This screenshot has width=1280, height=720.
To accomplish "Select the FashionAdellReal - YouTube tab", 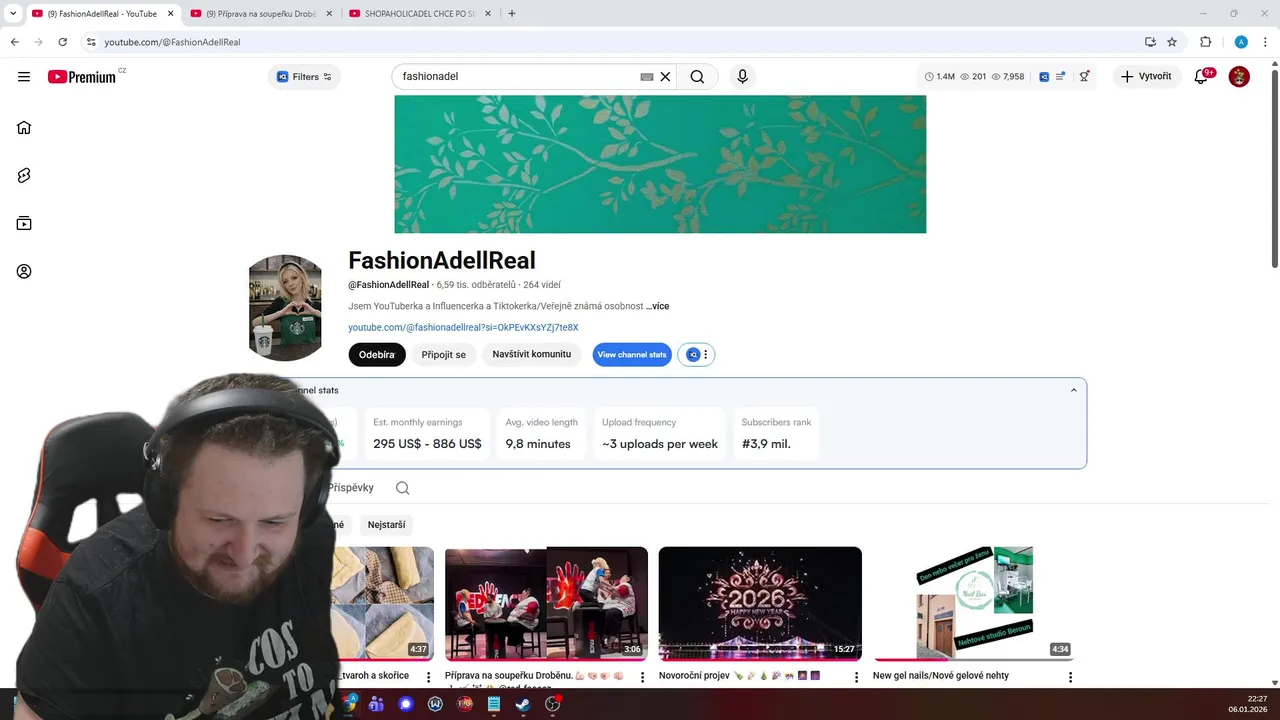I will pyautogui.click(x=102, y=14).
